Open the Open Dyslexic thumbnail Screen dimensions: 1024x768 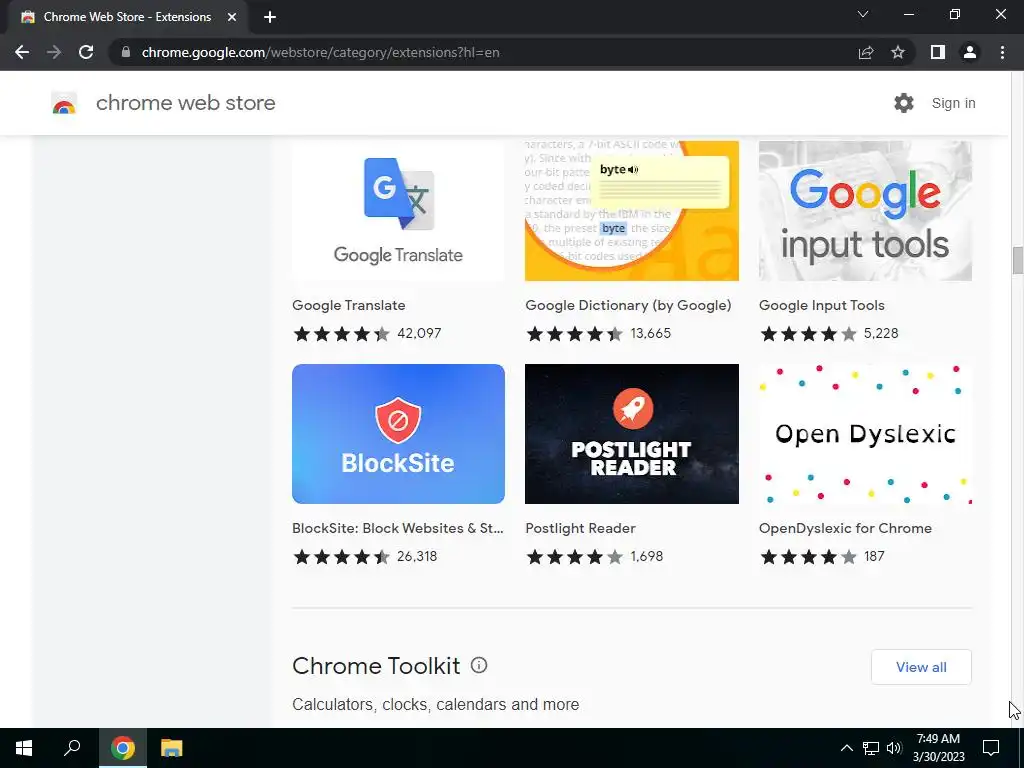[865, 434]
